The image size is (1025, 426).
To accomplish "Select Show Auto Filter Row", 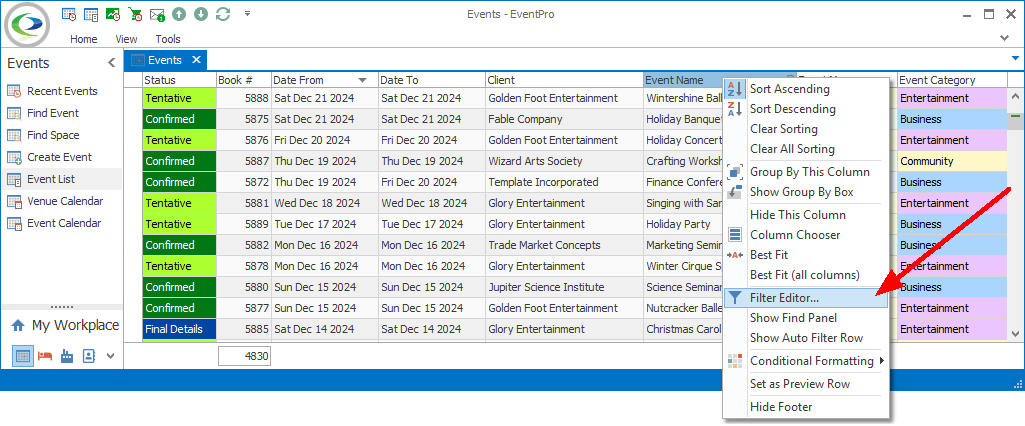I will pyautogui.click(x=805, y=338).
